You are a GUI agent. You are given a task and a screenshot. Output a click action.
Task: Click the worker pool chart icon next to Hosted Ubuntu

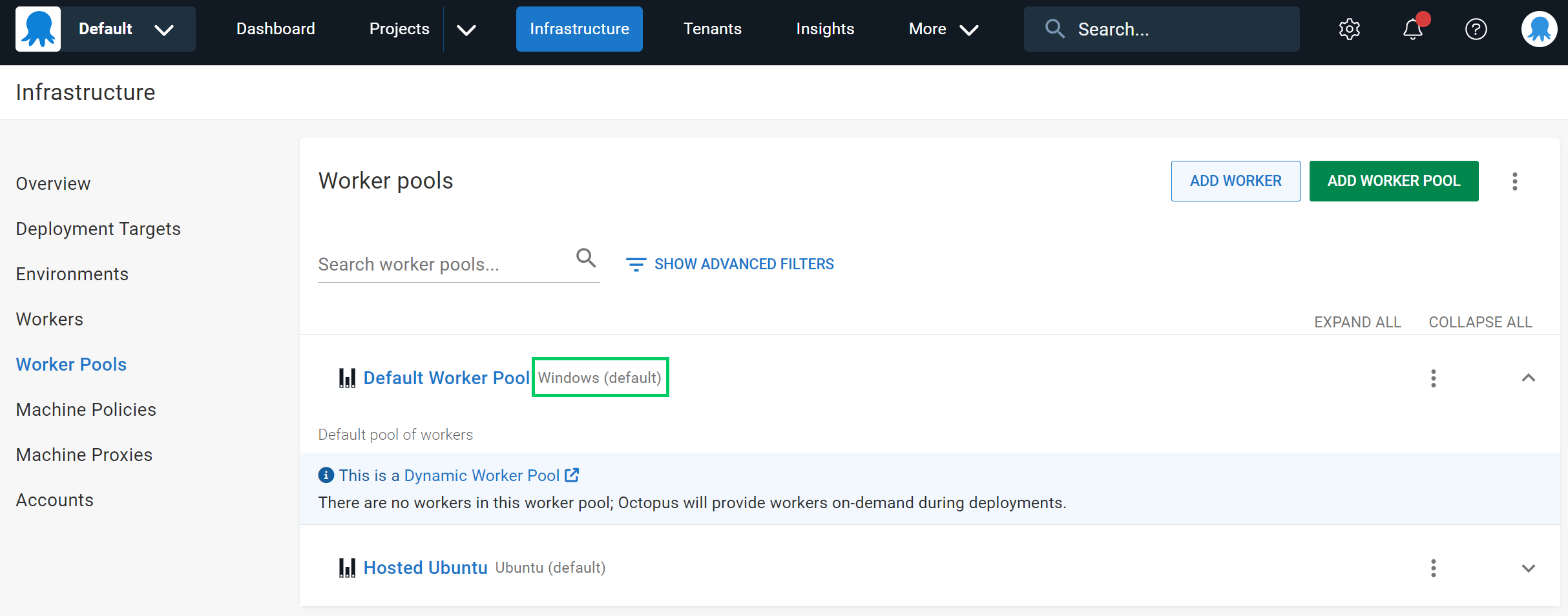(x=347, y=567)
